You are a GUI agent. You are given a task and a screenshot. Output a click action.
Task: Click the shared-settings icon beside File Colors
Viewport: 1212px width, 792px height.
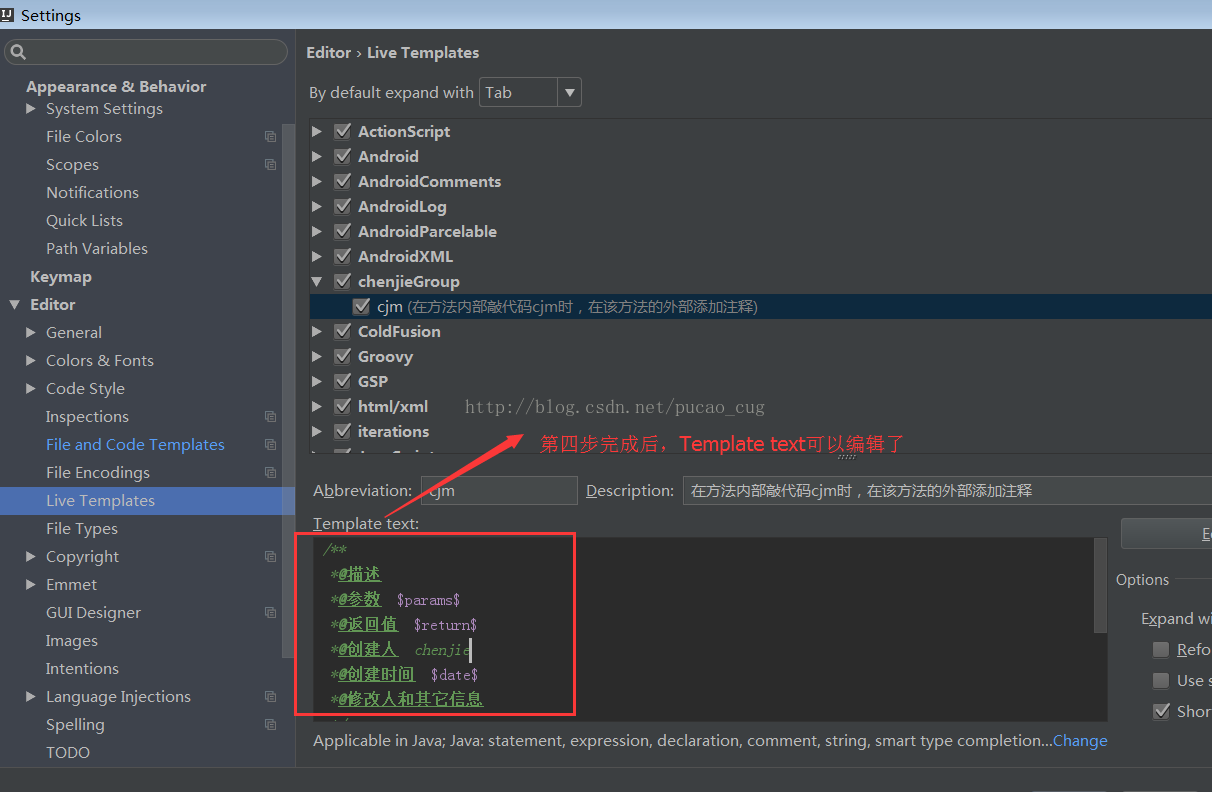pyautogui.click(x=270, y=136)
